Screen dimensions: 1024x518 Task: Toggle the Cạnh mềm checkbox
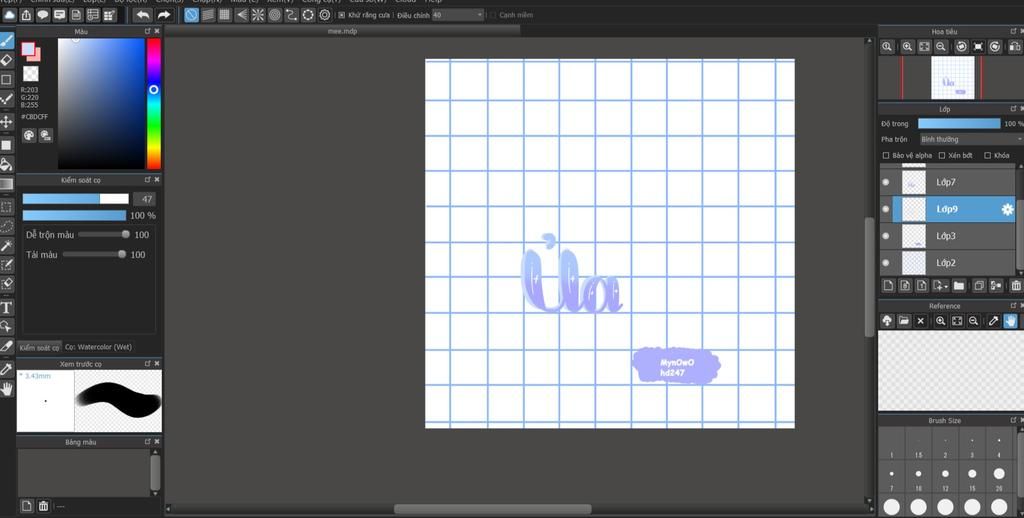coord(493,14)
